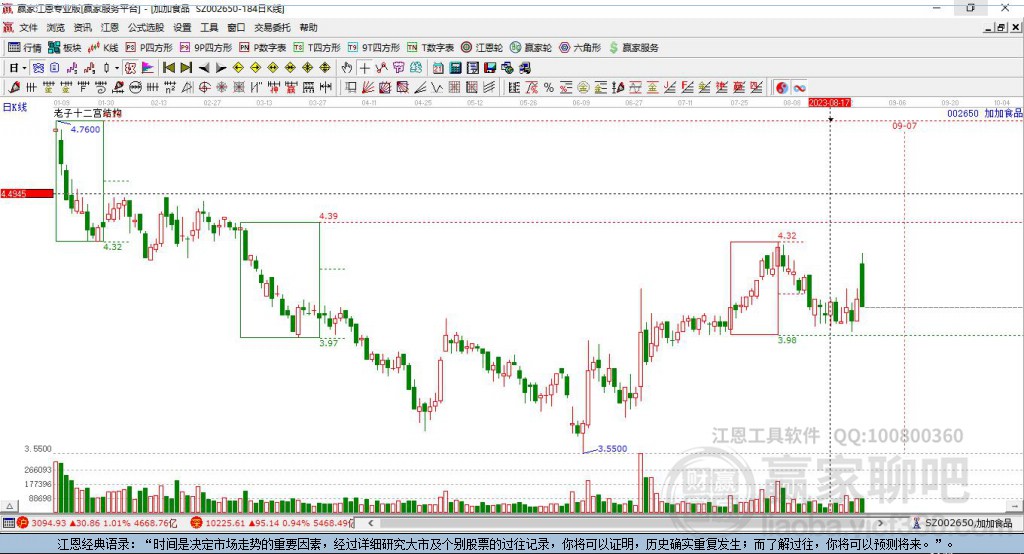Open the 板块 sector view
This screenshot has height=554, width=1024.
(x=65, y=48)
